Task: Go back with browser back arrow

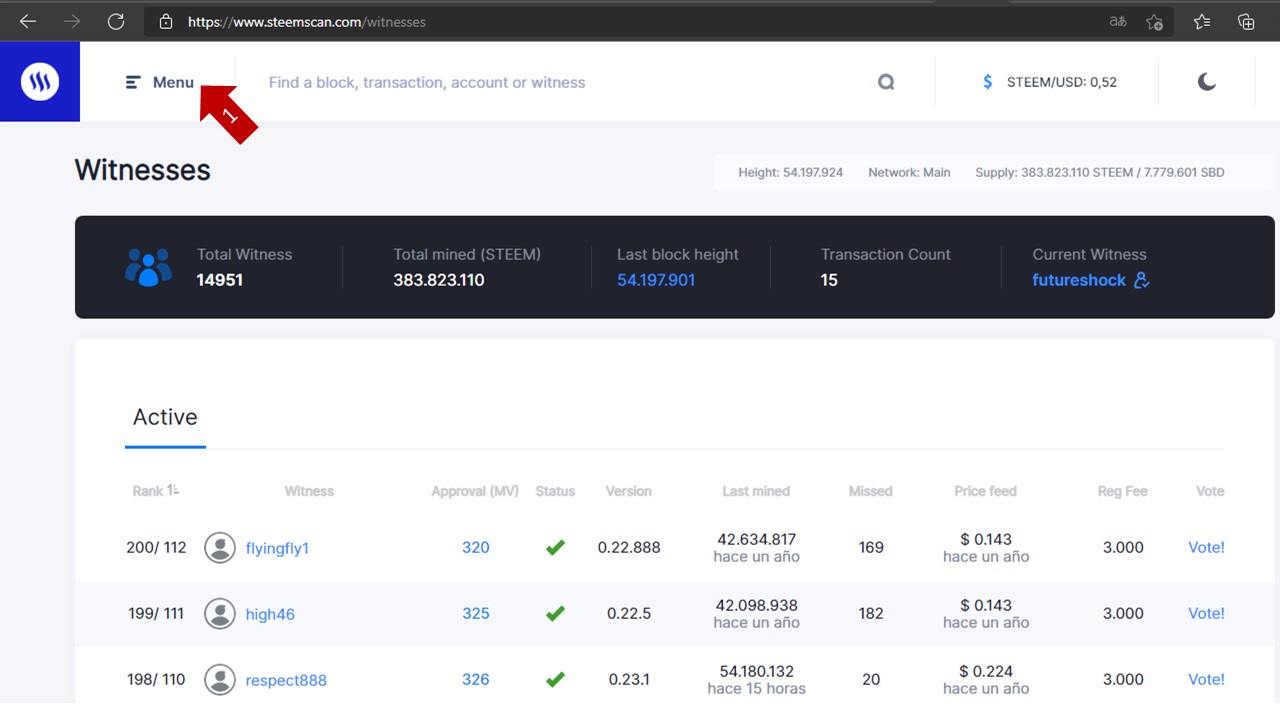Action: 28,21
